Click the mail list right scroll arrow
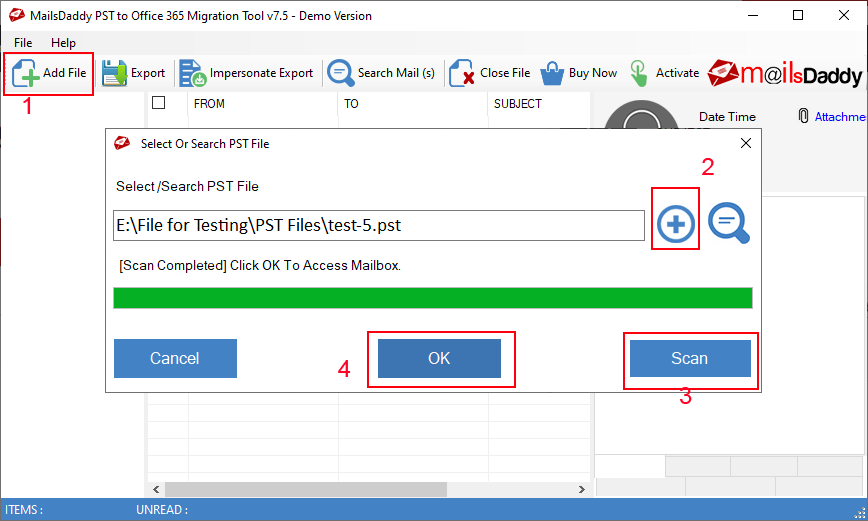The height and width of the screenshot is (521, 868). [x=581, y=489]
